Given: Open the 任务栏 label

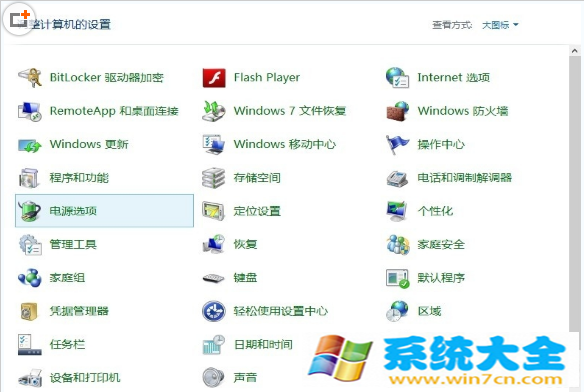Looking at the screenshot, I should pyautogui.click(x=67, y=344).
